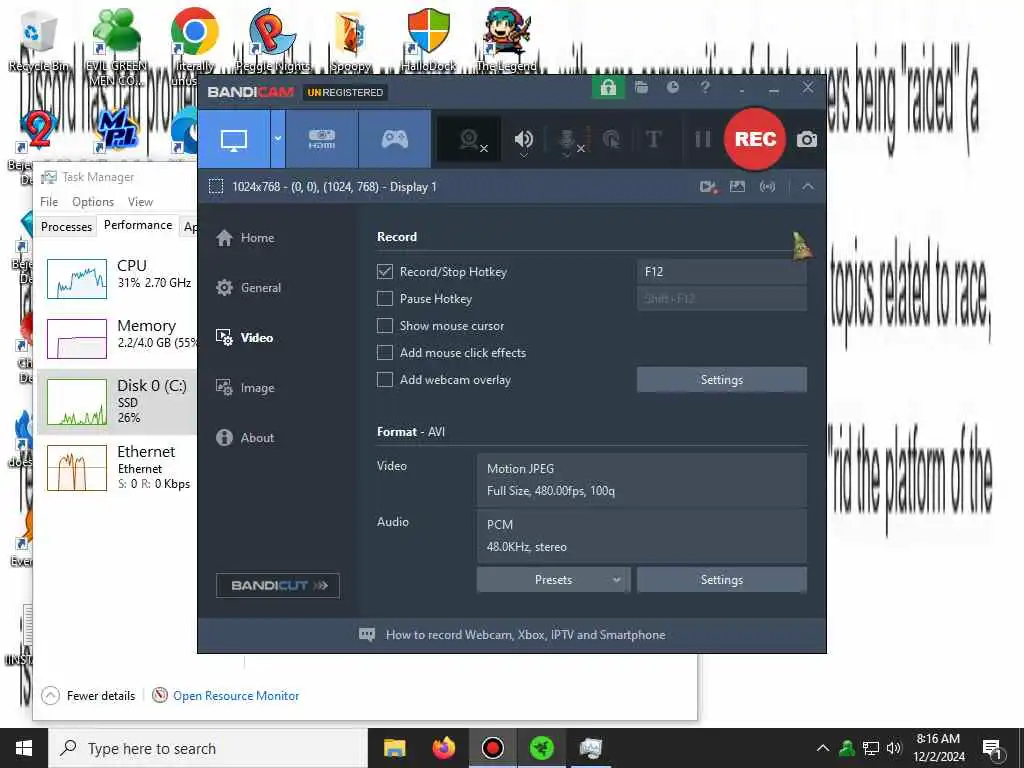Open the Image settings section
Image resolution: width=1024 pixels, height=768 pixels.
pyautogui.click(x=245, y=388)
